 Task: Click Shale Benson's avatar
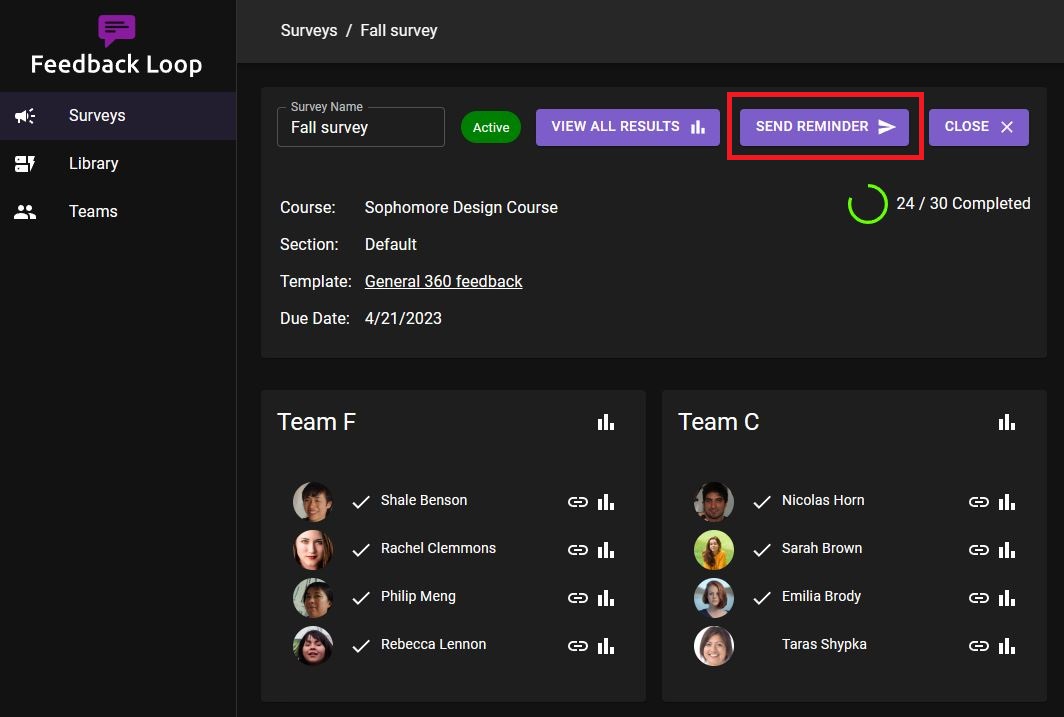tap(313, 502)
